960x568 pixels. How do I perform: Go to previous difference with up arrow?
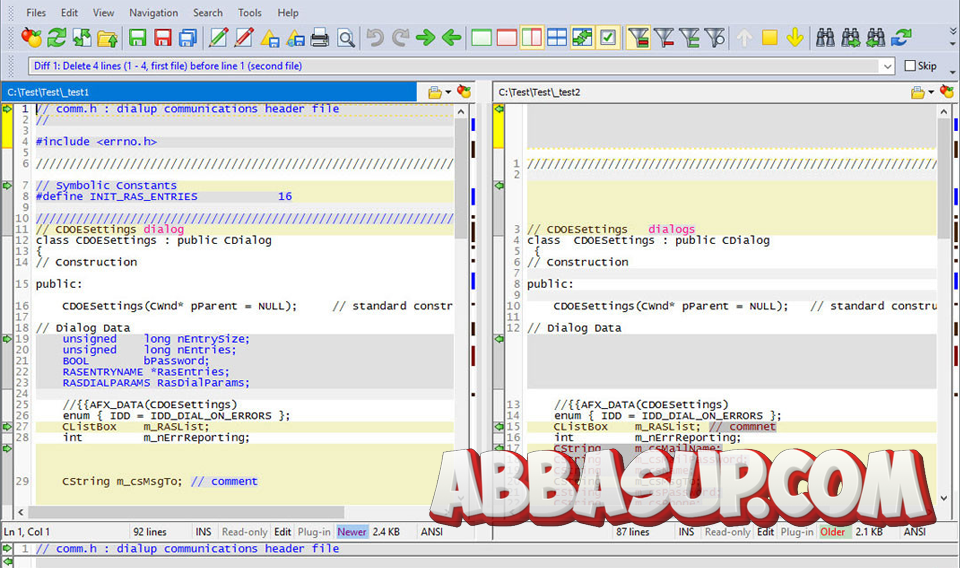coord(744,38)
